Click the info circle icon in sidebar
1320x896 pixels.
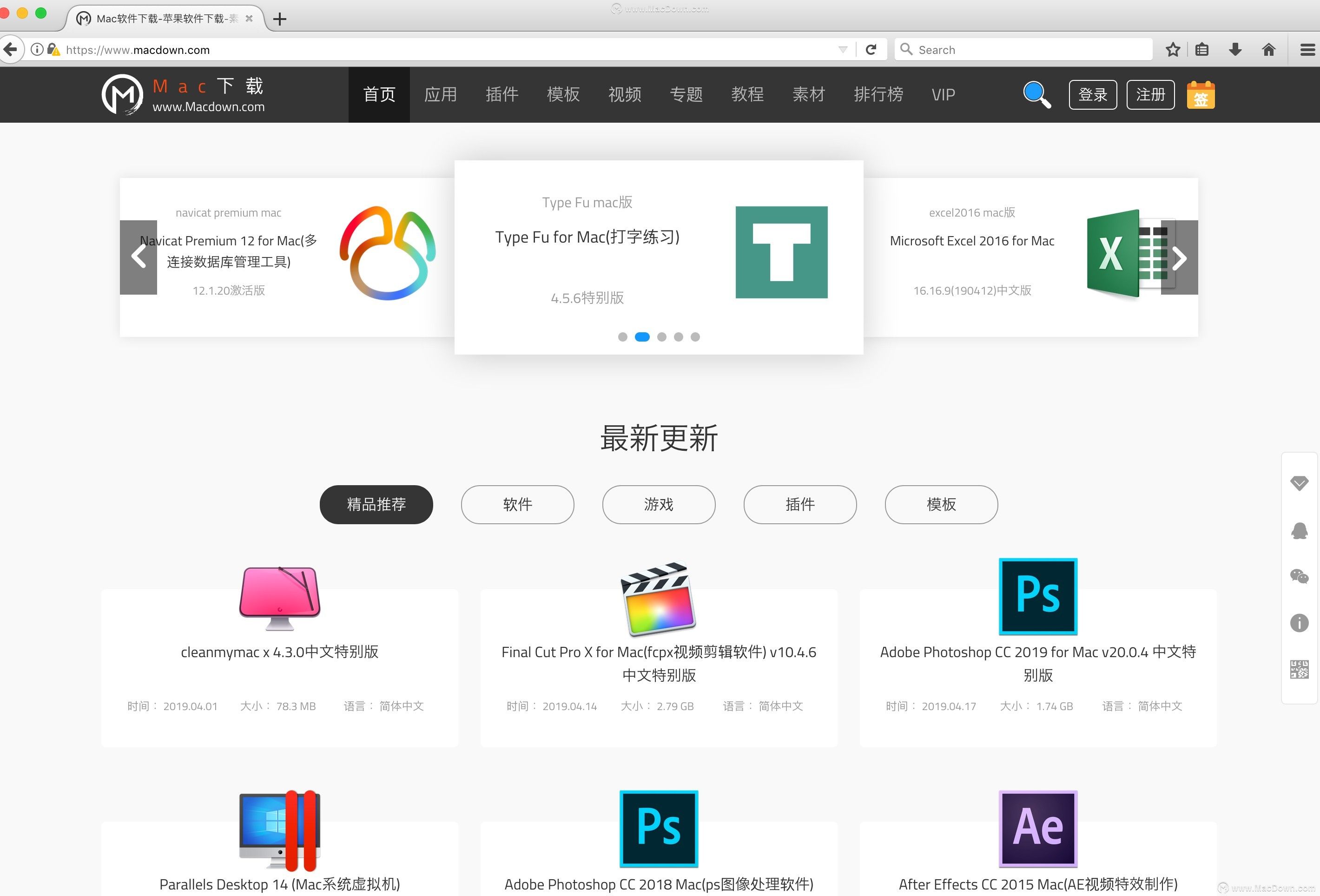1300,623
